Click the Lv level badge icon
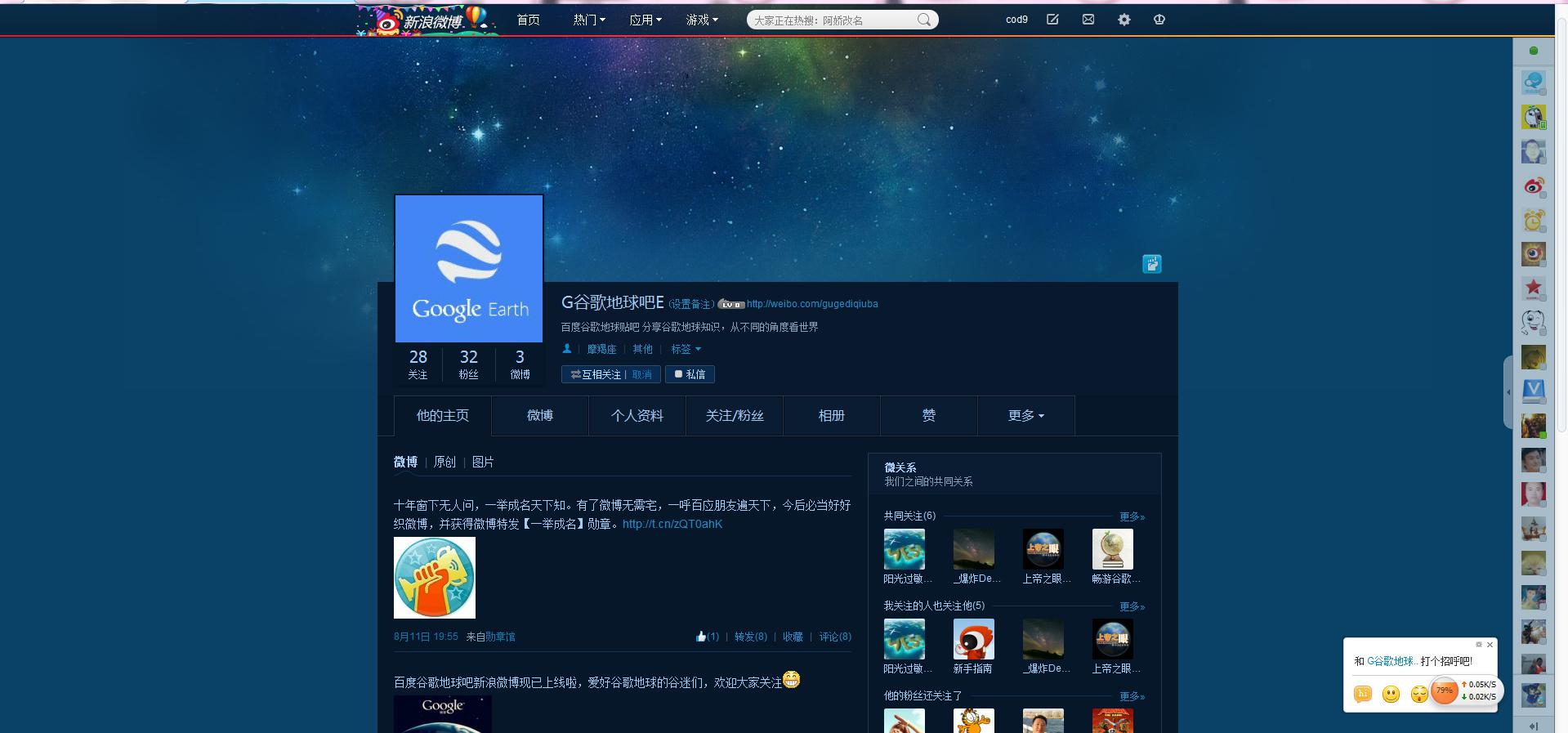This screenshot has height=733, width=1568. coord(731,305)
